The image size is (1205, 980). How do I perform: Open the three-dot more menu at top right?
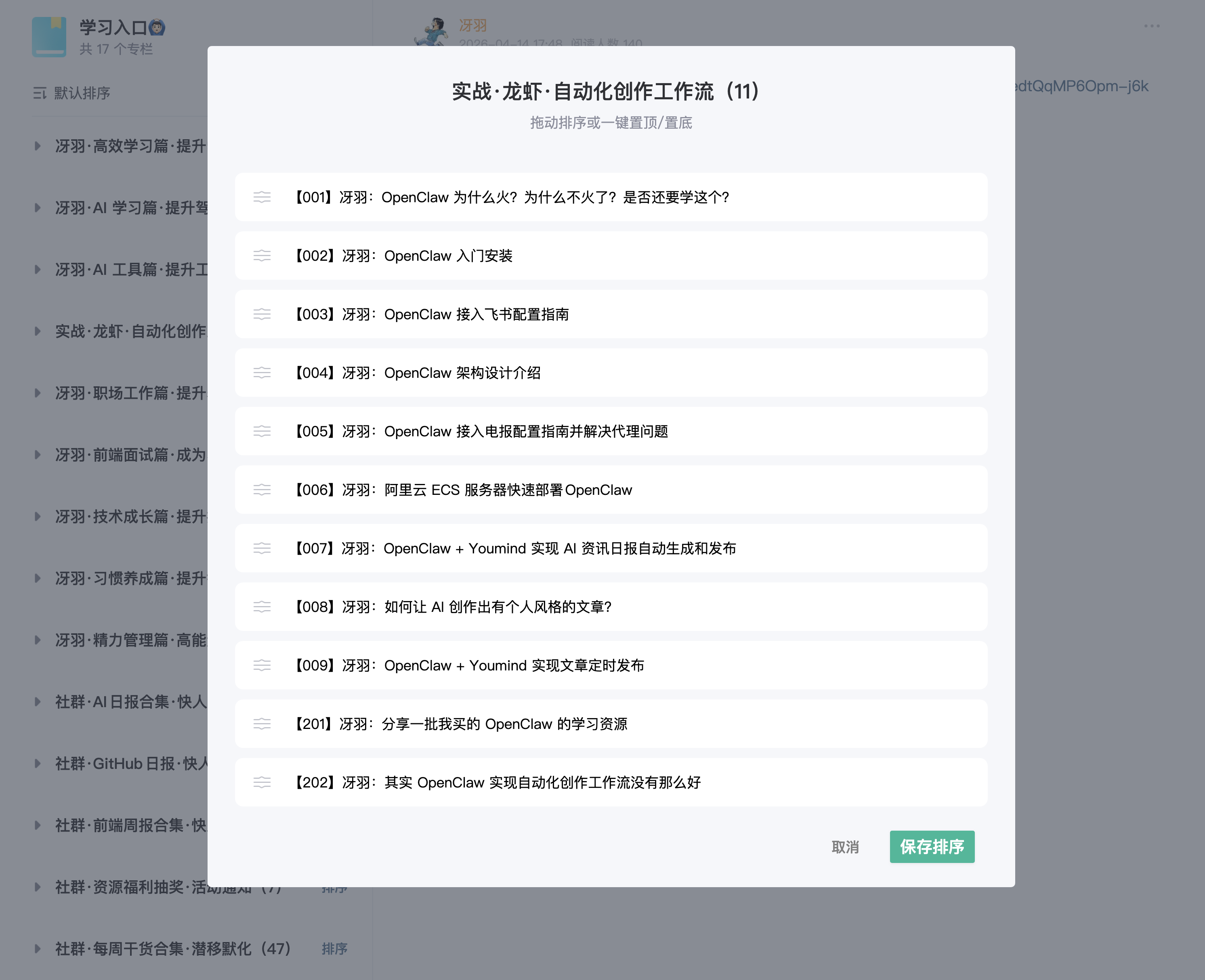point(1152,26)
